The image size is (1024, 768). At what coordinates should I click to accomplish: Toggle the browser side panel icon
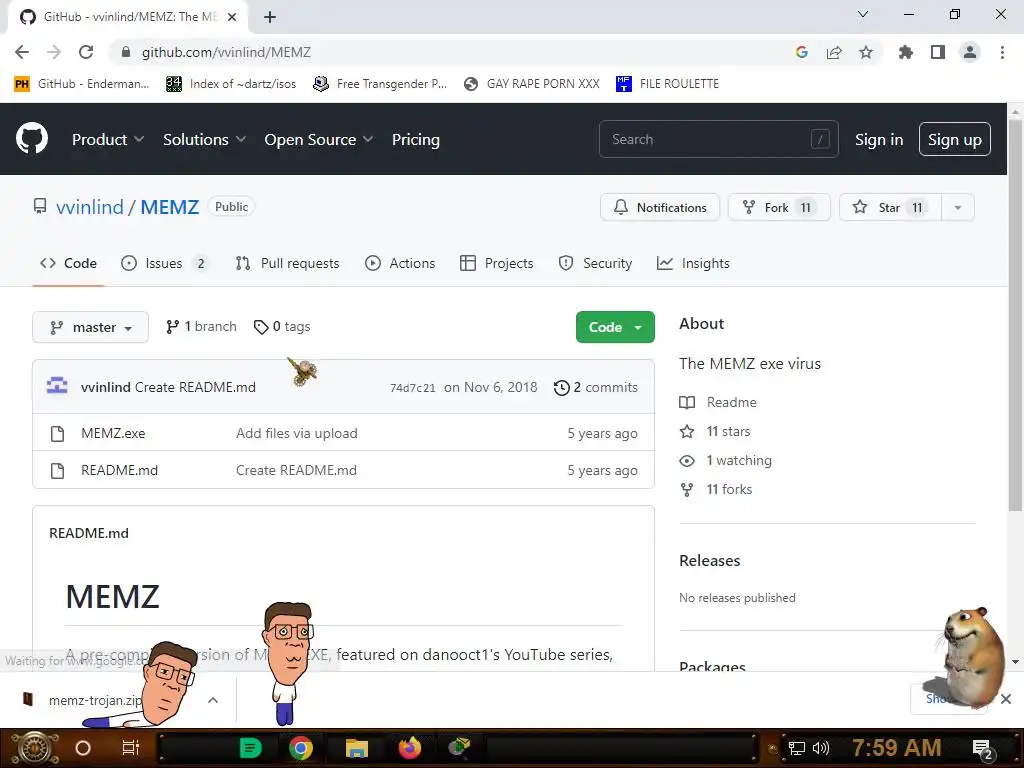938,52
